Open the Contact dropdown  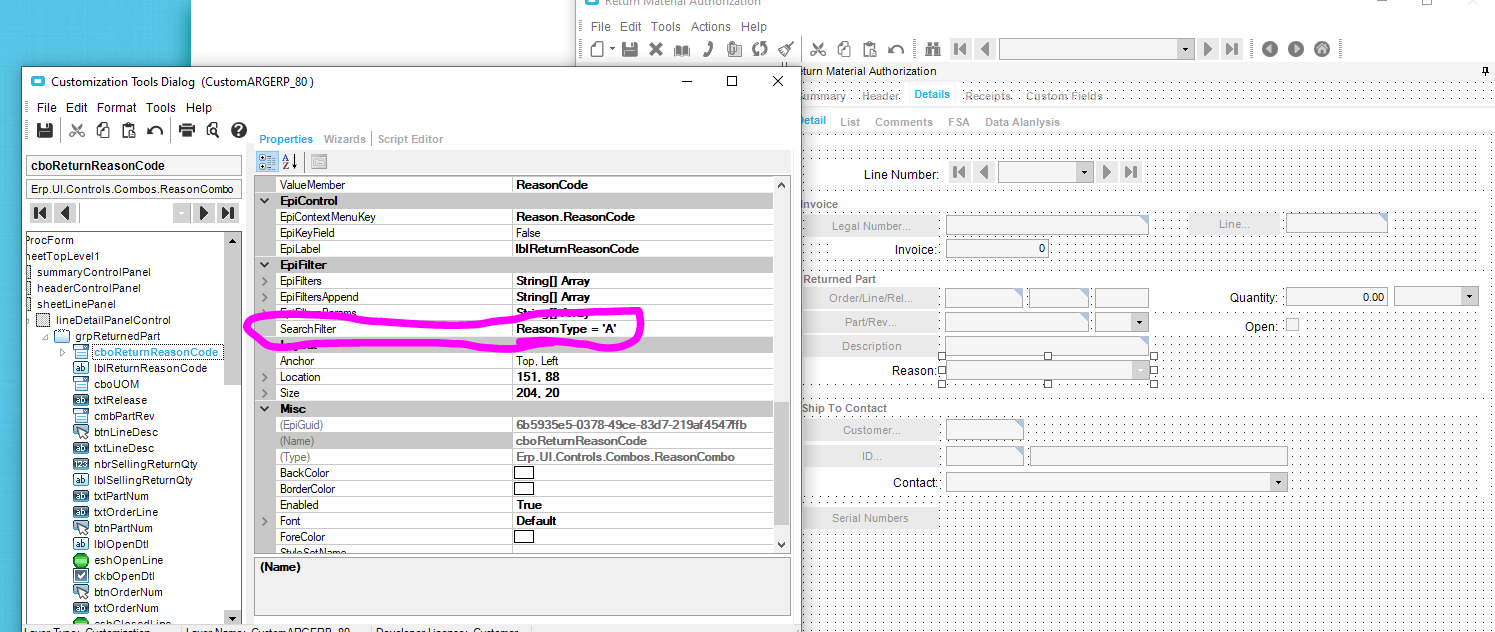1278,482
